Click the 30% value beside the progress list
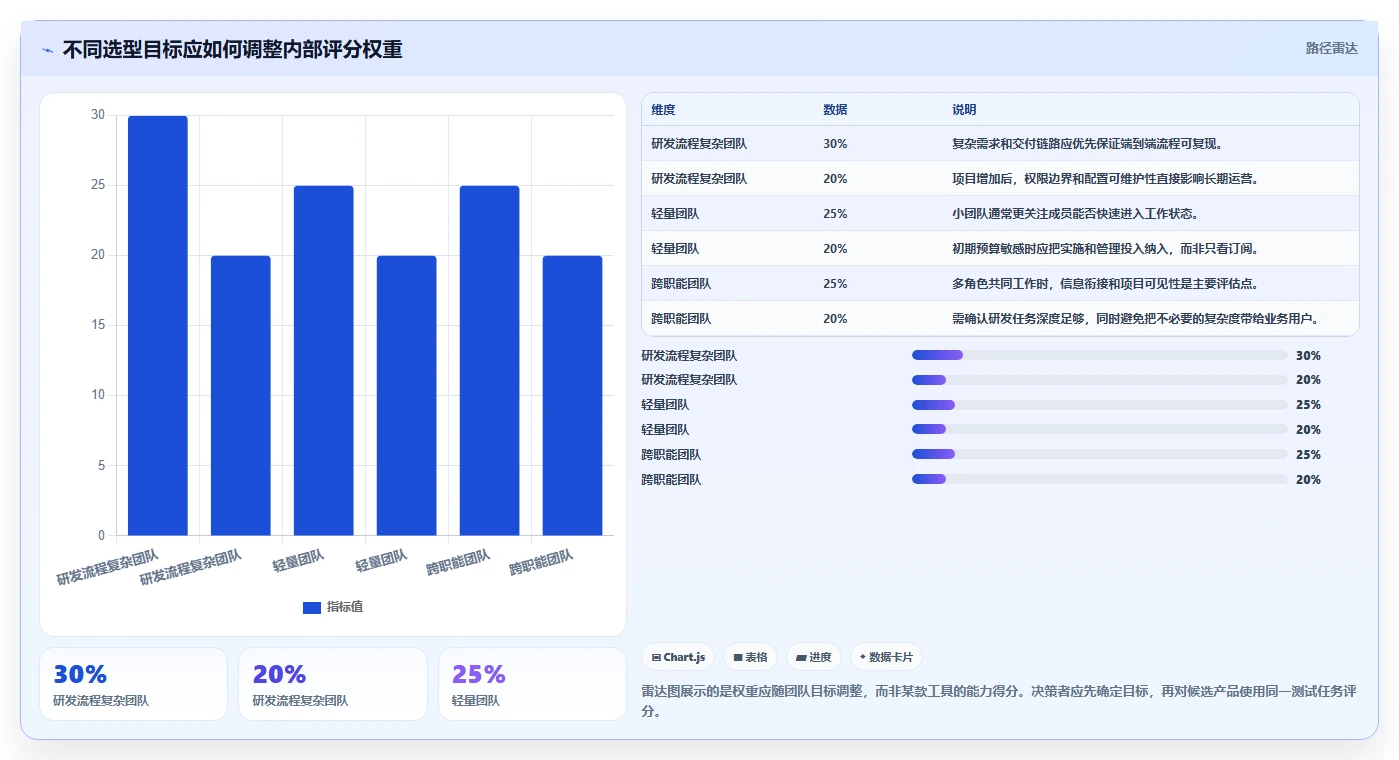The width and height of the screenshot is (1399, 760). (1308, 355)
